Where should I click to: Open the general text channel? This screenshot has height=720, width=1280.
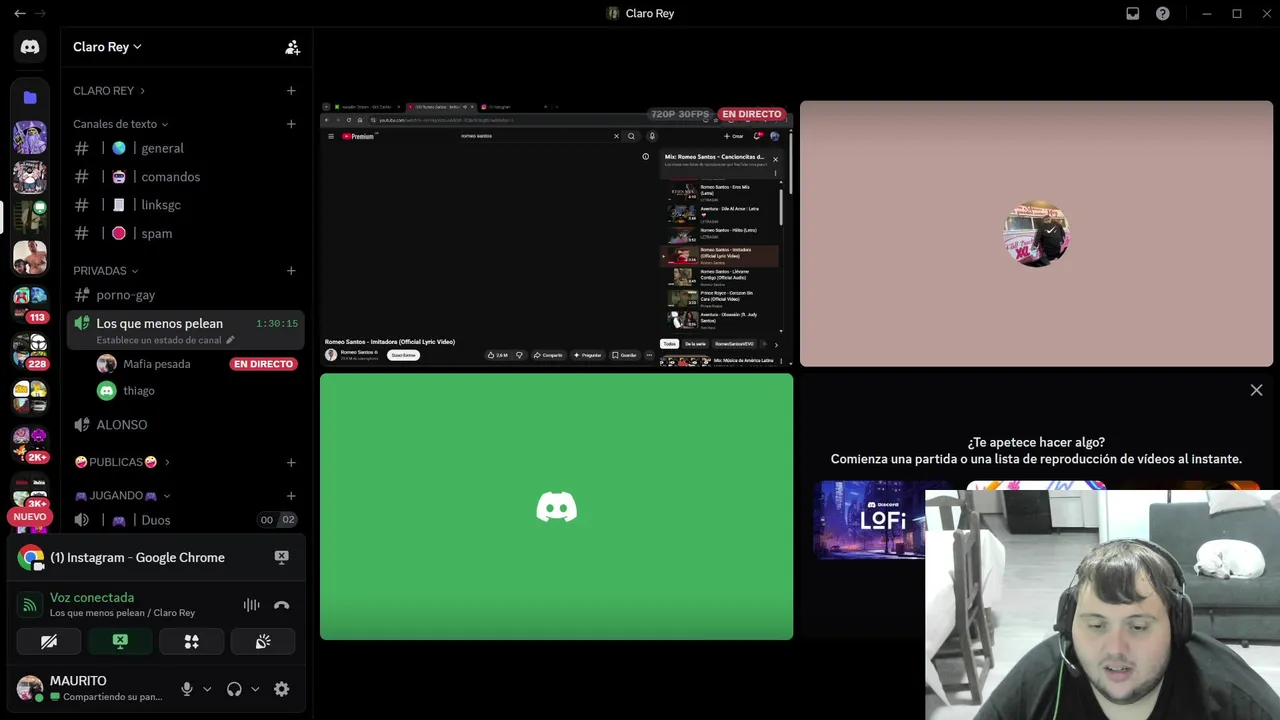pyautogui.click(x=186, y=148)
